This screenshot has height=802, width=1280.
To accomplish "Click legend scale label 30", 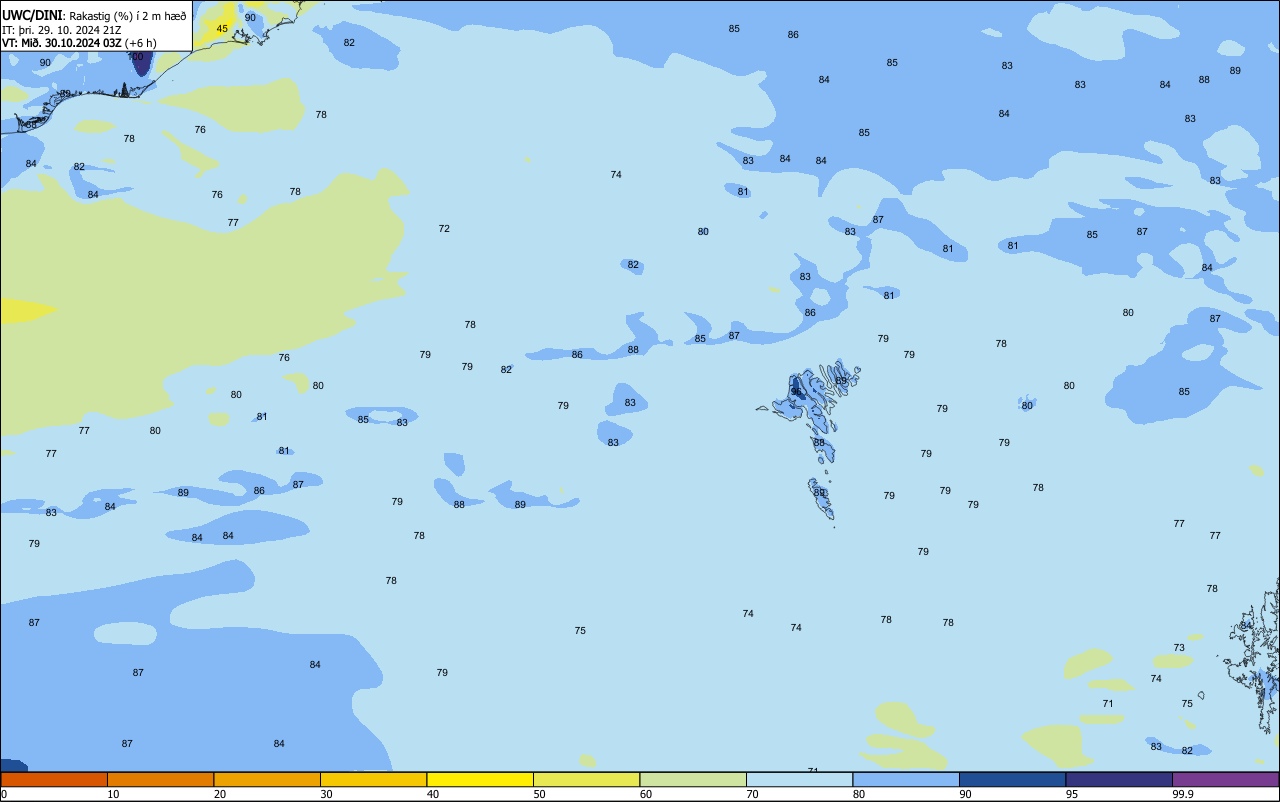I will [326, 794].
